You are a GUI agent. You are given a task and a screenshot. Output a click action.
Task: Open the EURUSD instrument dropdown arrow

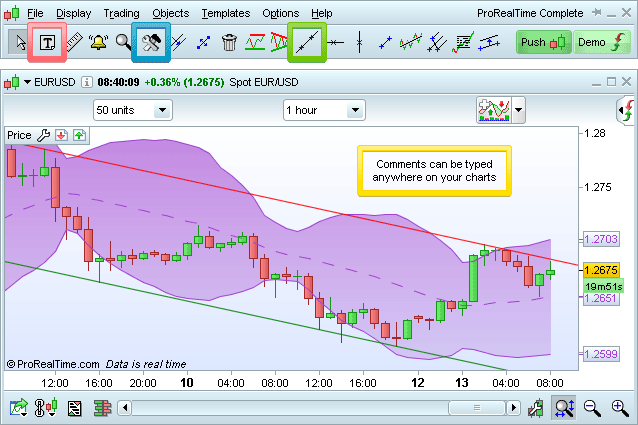[x=27, y=82]
